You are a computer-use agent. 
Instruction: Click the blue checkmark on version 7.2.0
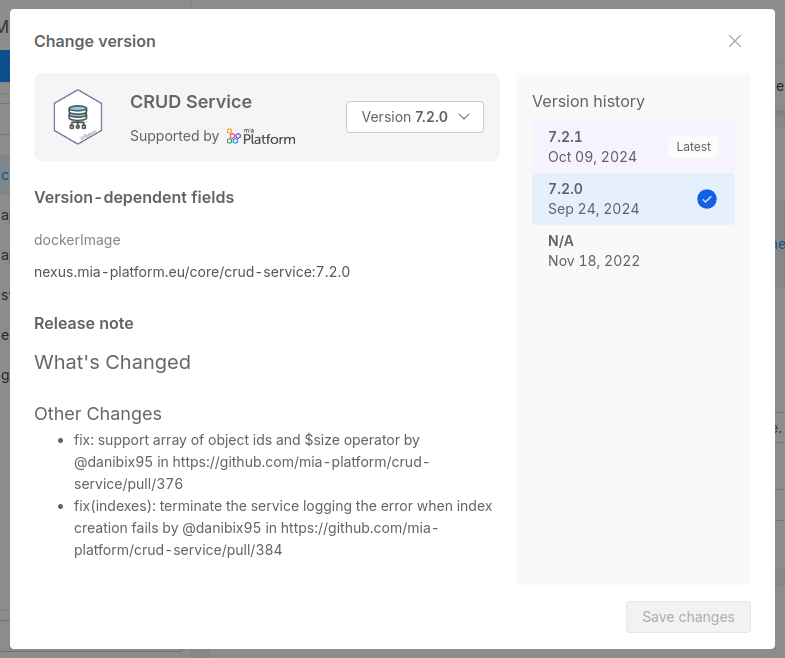[x=706, y=199]
